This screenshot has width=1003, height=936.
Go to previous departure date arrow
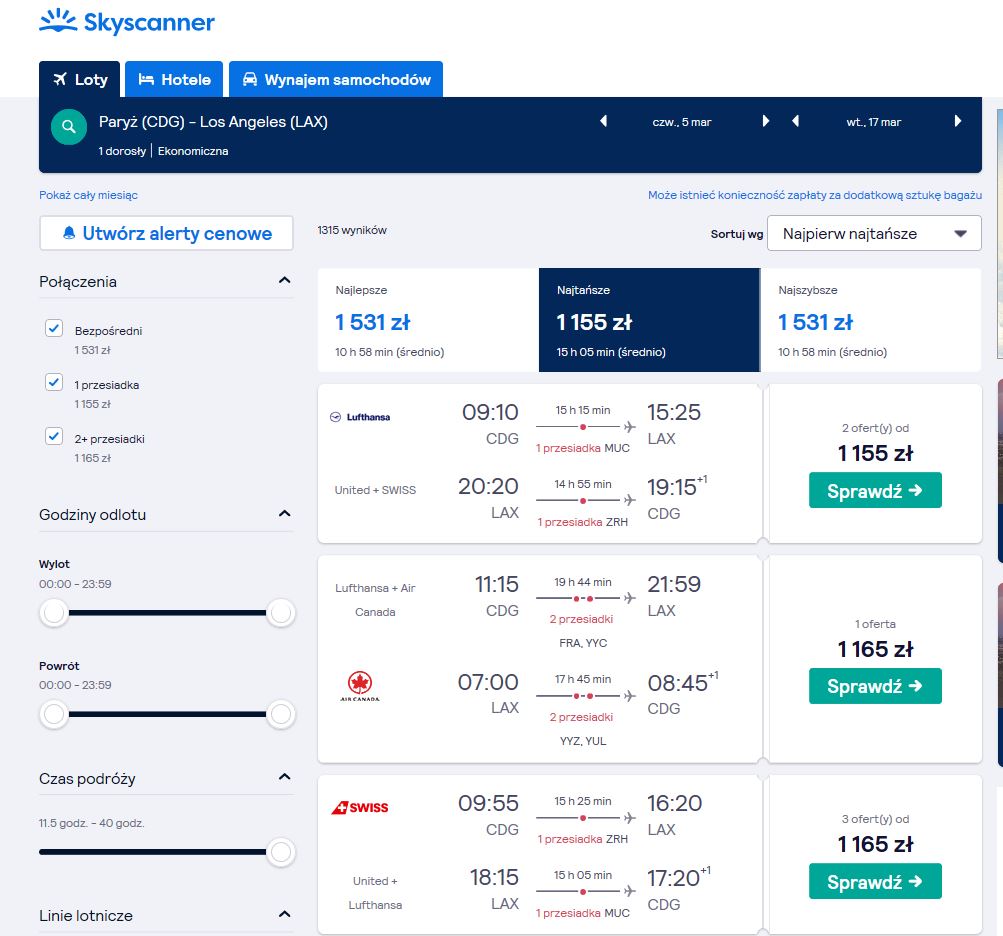coord(603,121)
